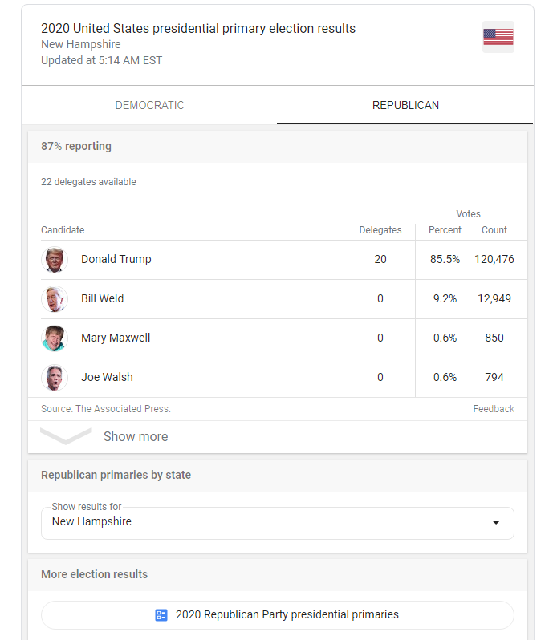
Task: Click the Feedback link
Action: (x=493, y=409)
